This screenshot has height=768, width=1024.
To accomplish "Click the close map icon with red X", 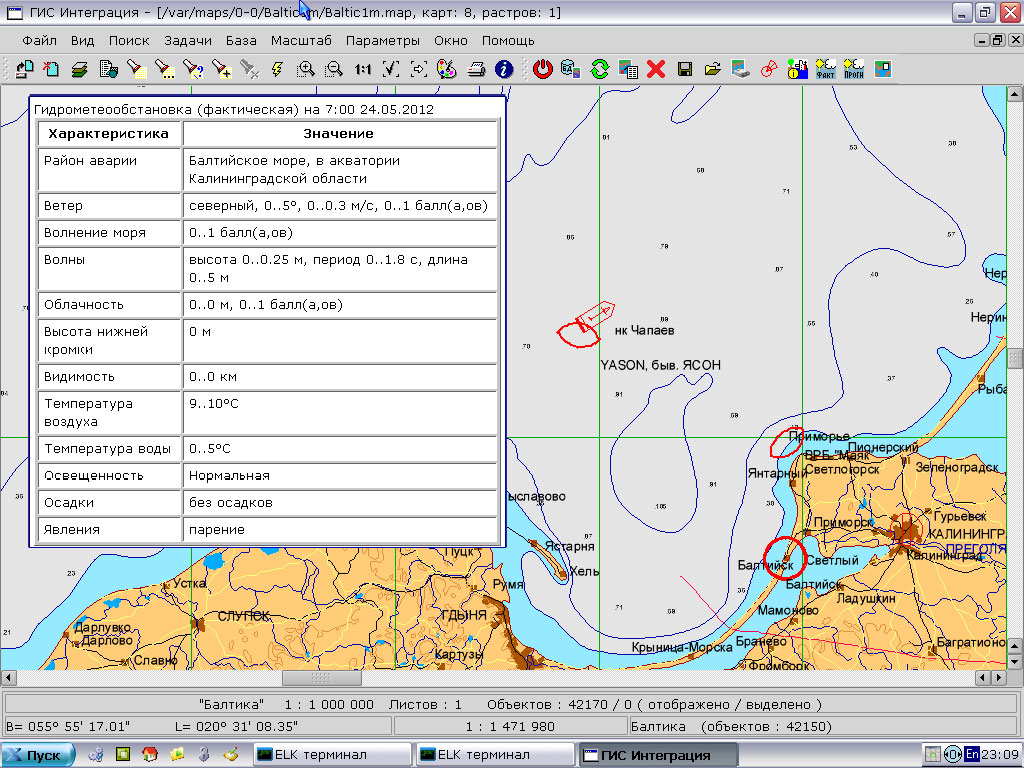I will (52, 69).
